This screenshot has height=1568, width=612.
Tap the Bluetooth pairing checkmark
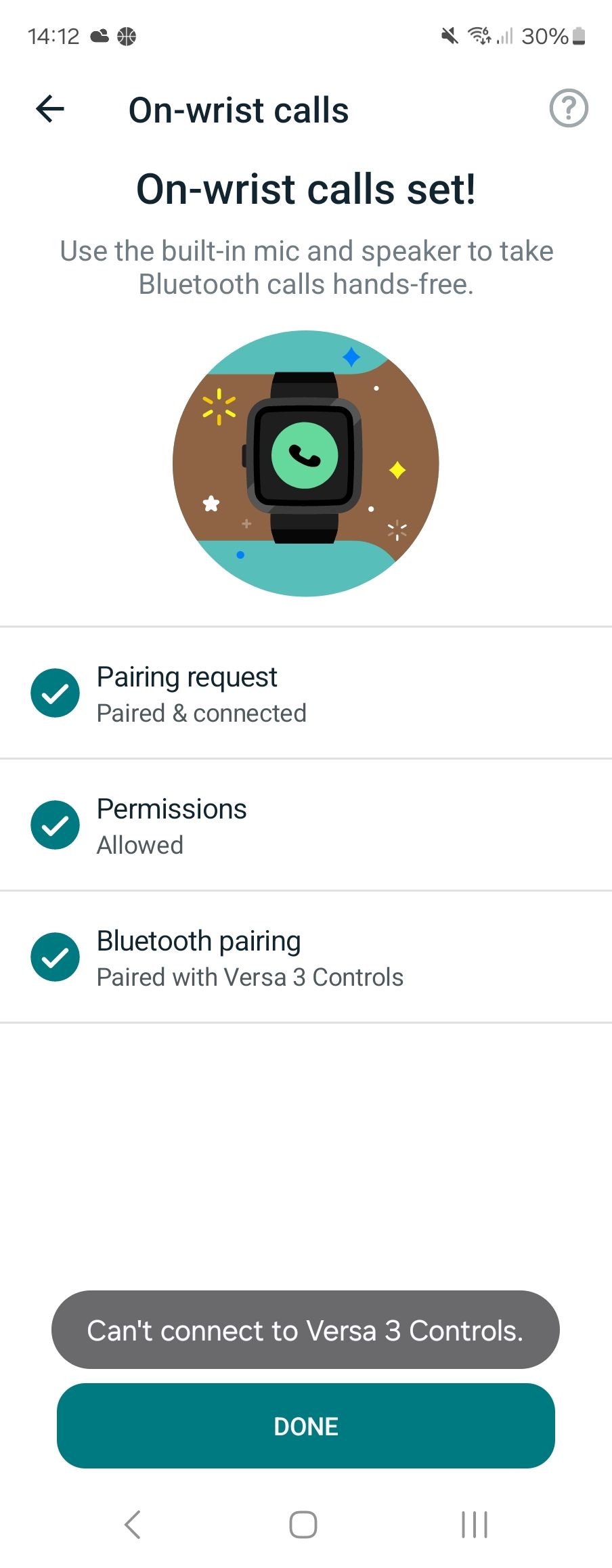click(56, 957)
